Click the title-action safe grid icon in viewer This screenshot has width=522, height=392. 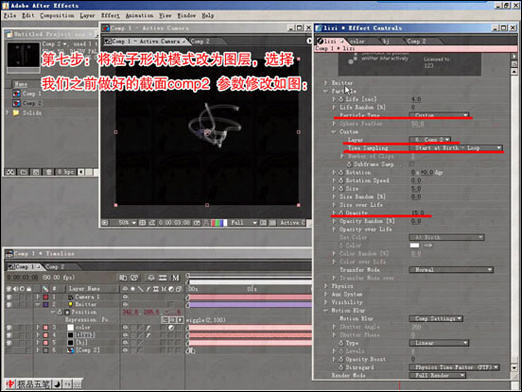point(142,223)
